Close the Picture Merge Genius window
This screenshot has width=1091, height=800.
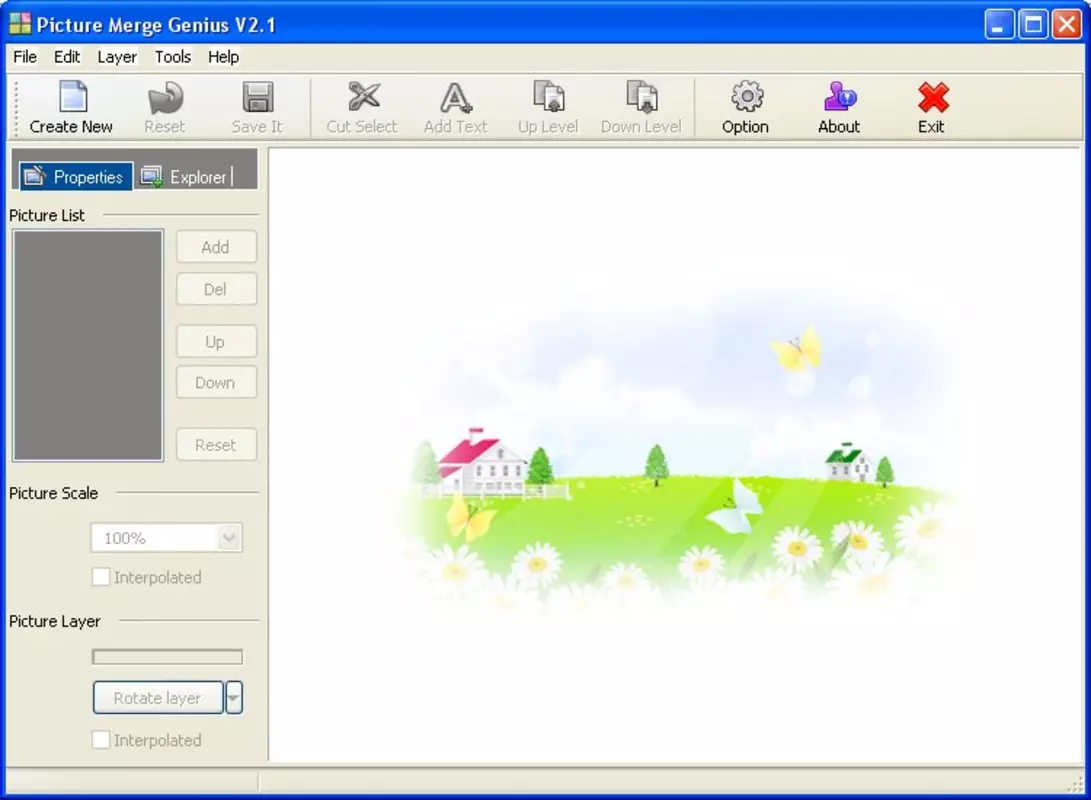(1067, 24)
